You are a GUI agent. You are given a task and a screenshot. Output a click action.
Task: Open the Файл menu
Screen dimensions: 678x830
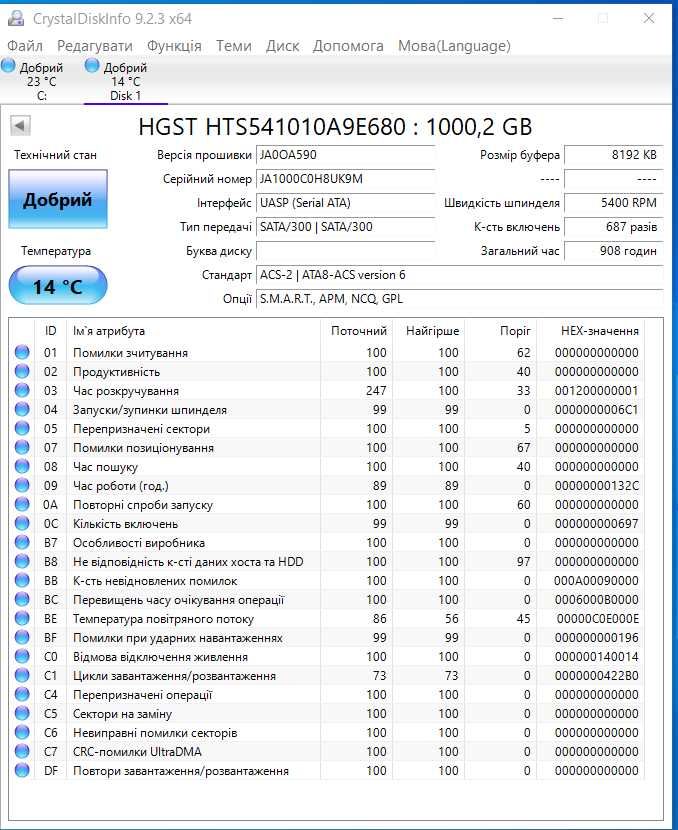coord(25,46)
